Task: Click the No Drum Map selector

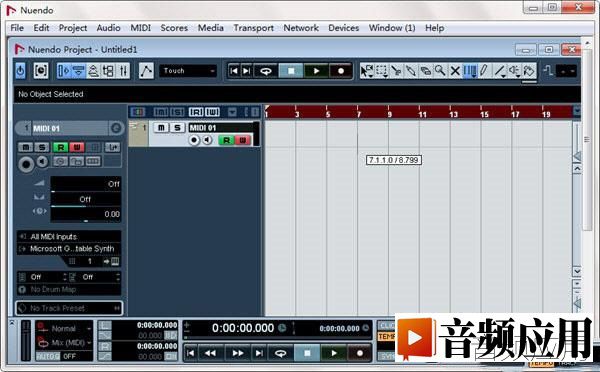Action: pos(69,290)
